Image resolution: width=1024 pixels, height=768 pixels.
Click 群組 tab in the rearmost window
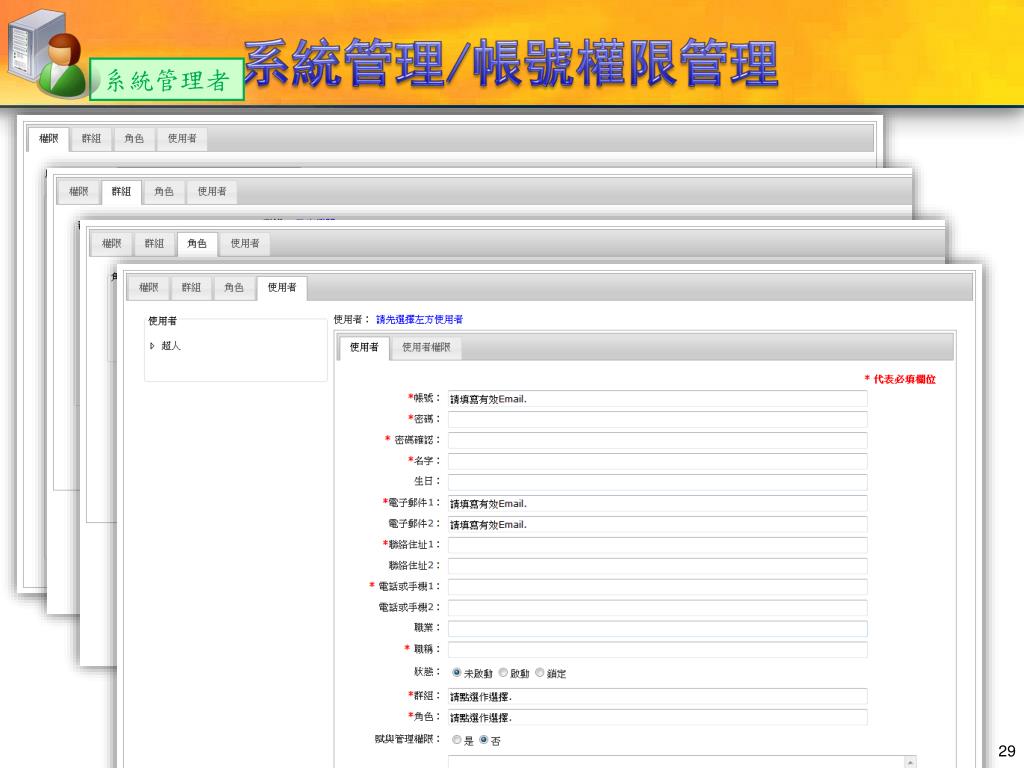(91, 138)
